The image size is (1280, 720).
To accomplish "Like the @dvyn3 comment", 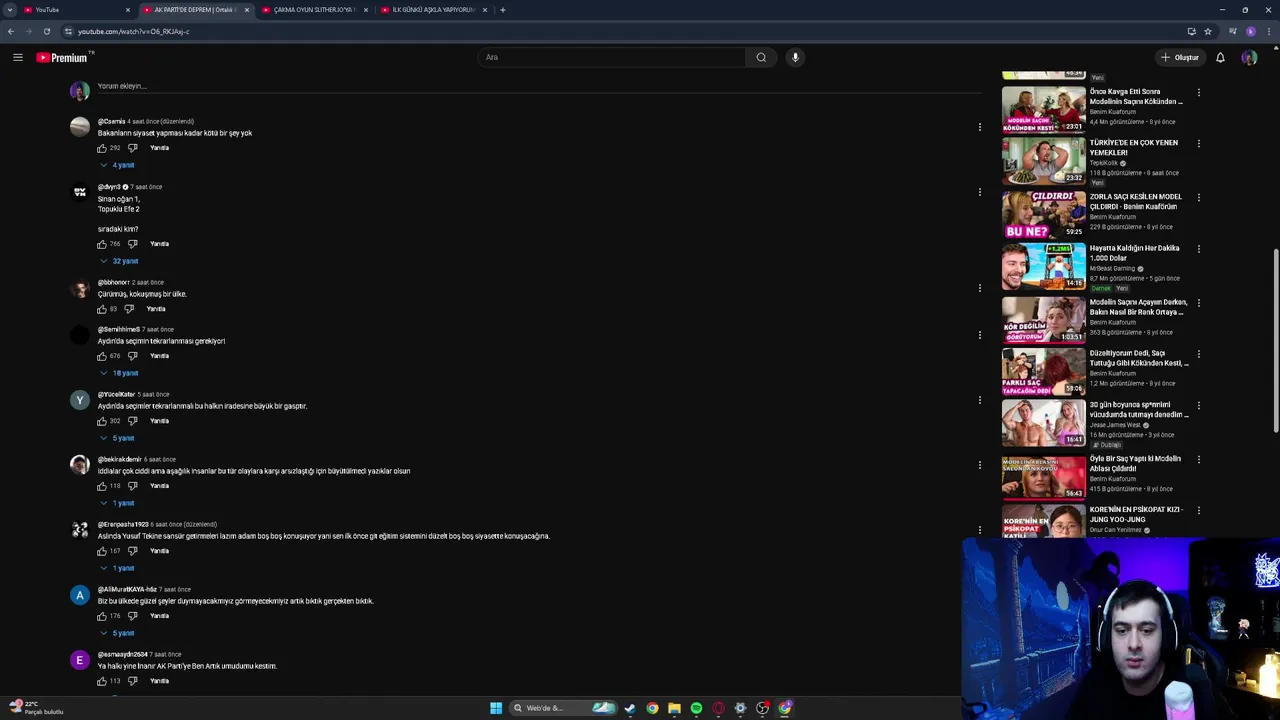I will [102, 244].
